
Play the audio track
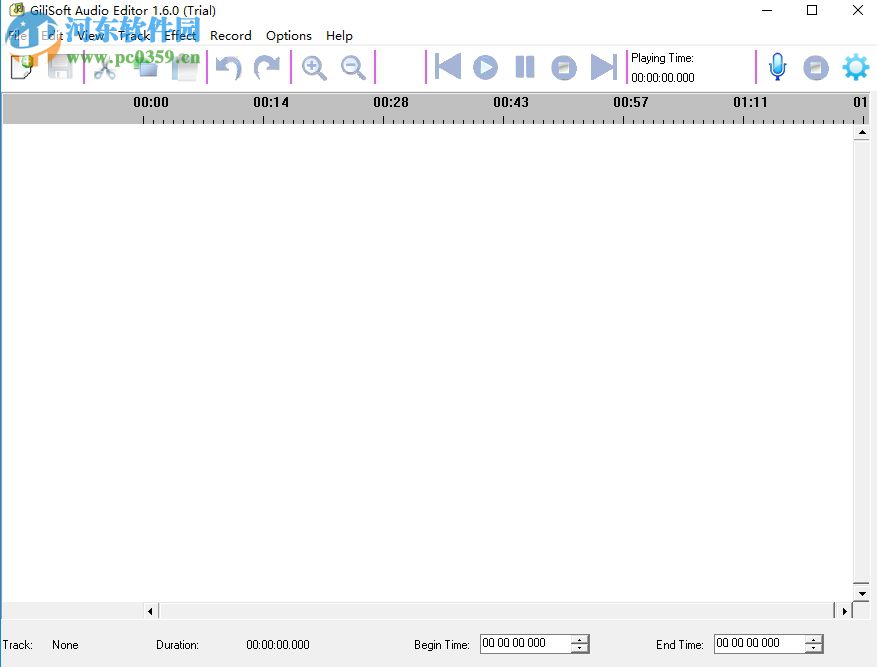coord(485,67)
